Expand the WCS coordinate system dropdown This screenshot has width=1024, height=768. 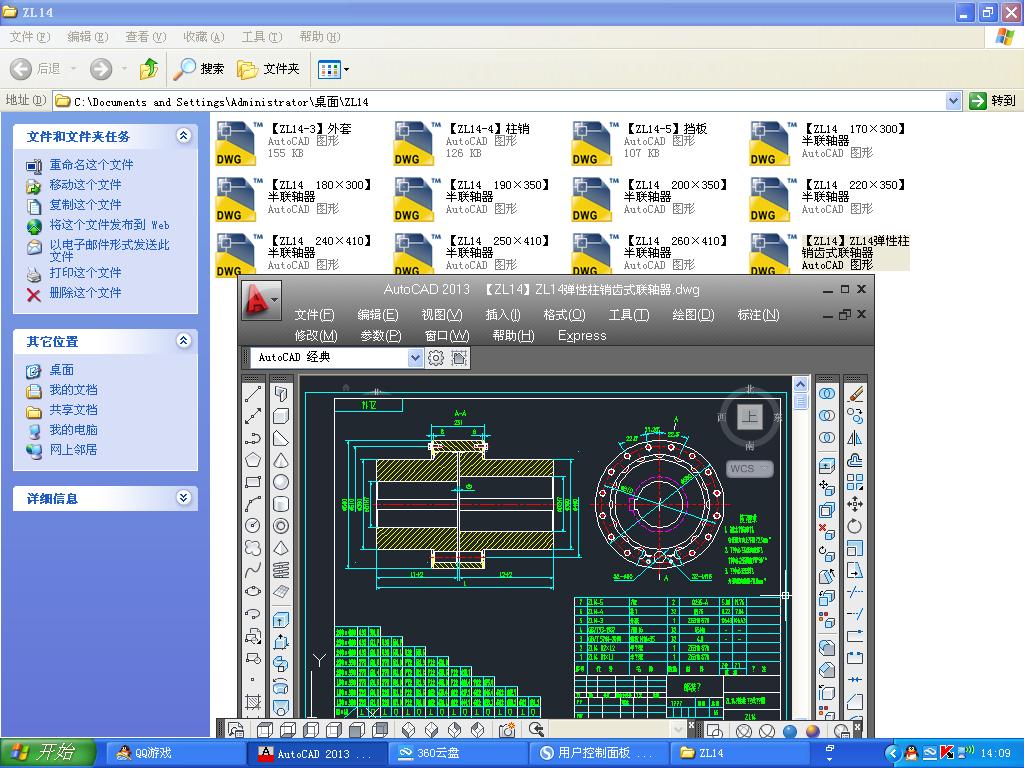click(765, 468)
